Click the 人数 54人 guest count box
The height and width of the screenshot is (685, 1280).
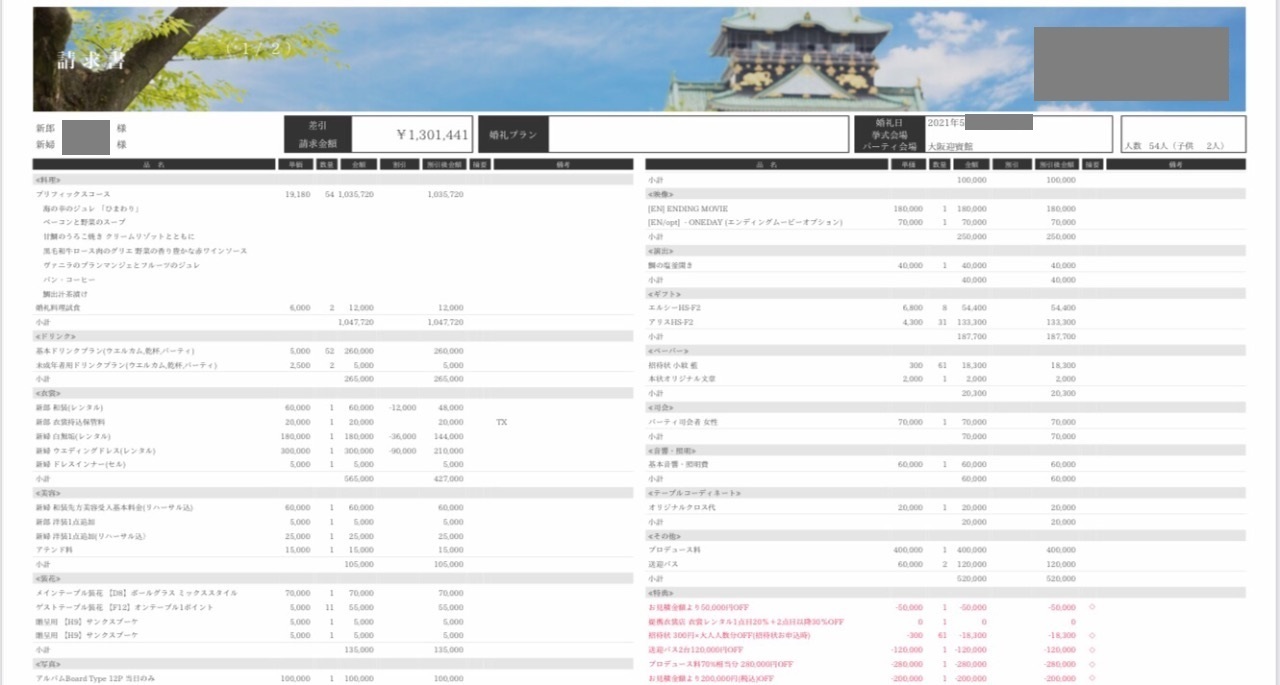tap(1182, 146)
